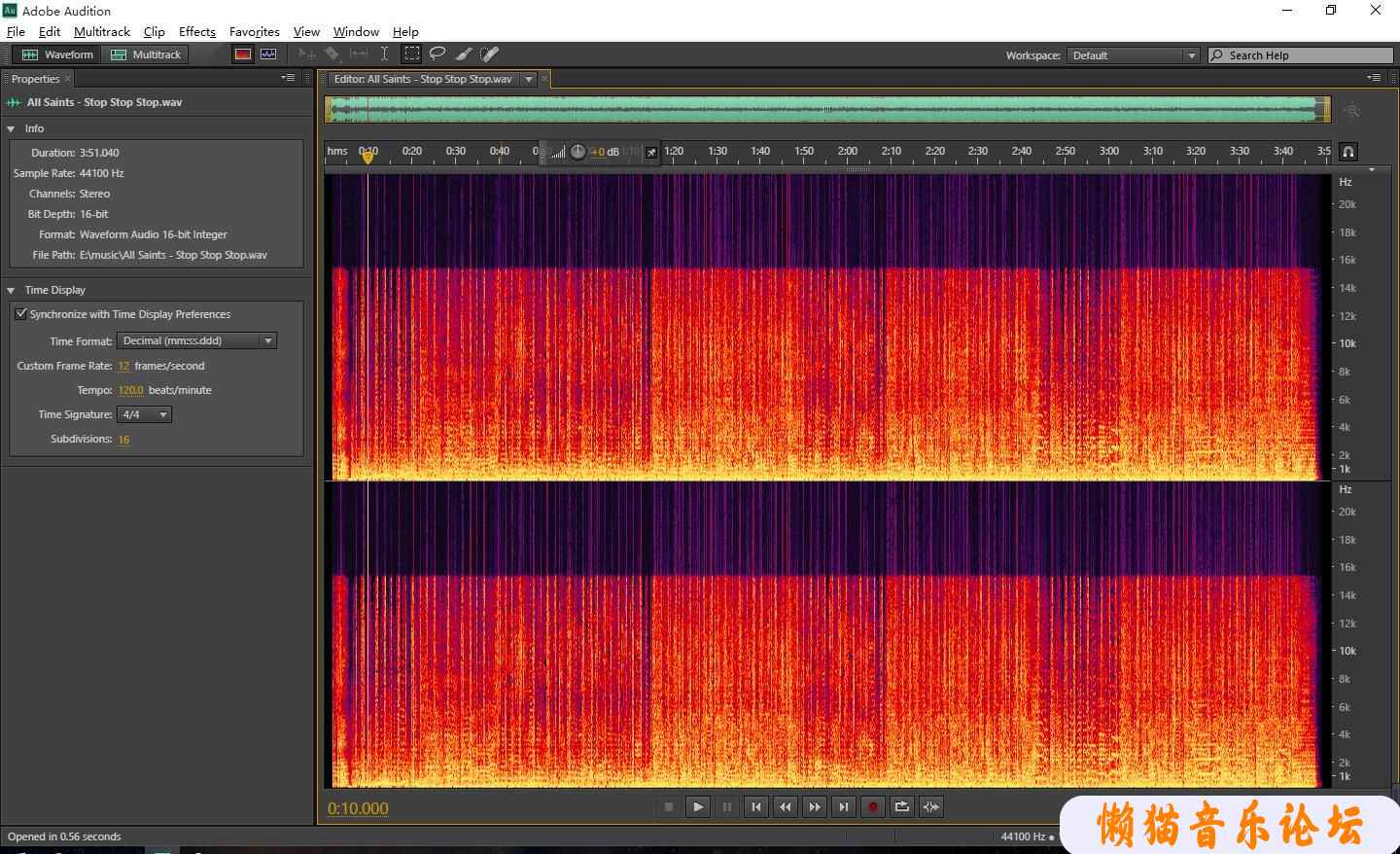Open the Editor file selector dropdown arrow
Image resolution: width=1400 pixels, height=854 pixels.
coord(529,79)
